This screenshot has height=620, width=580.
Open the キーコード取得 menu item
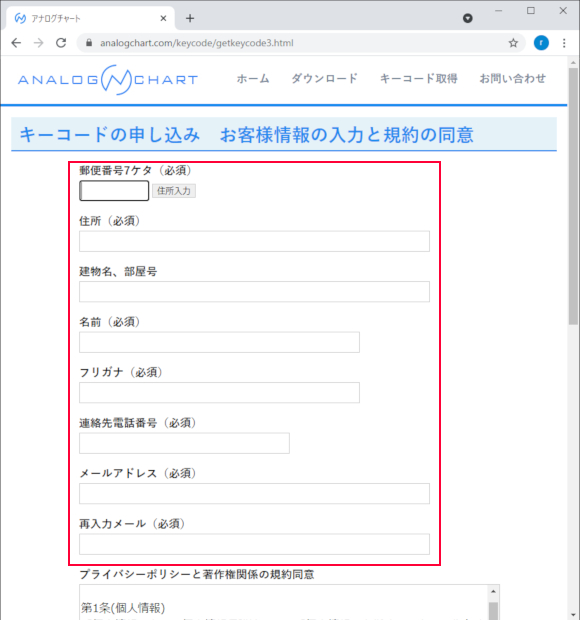[x=419, y=79]
